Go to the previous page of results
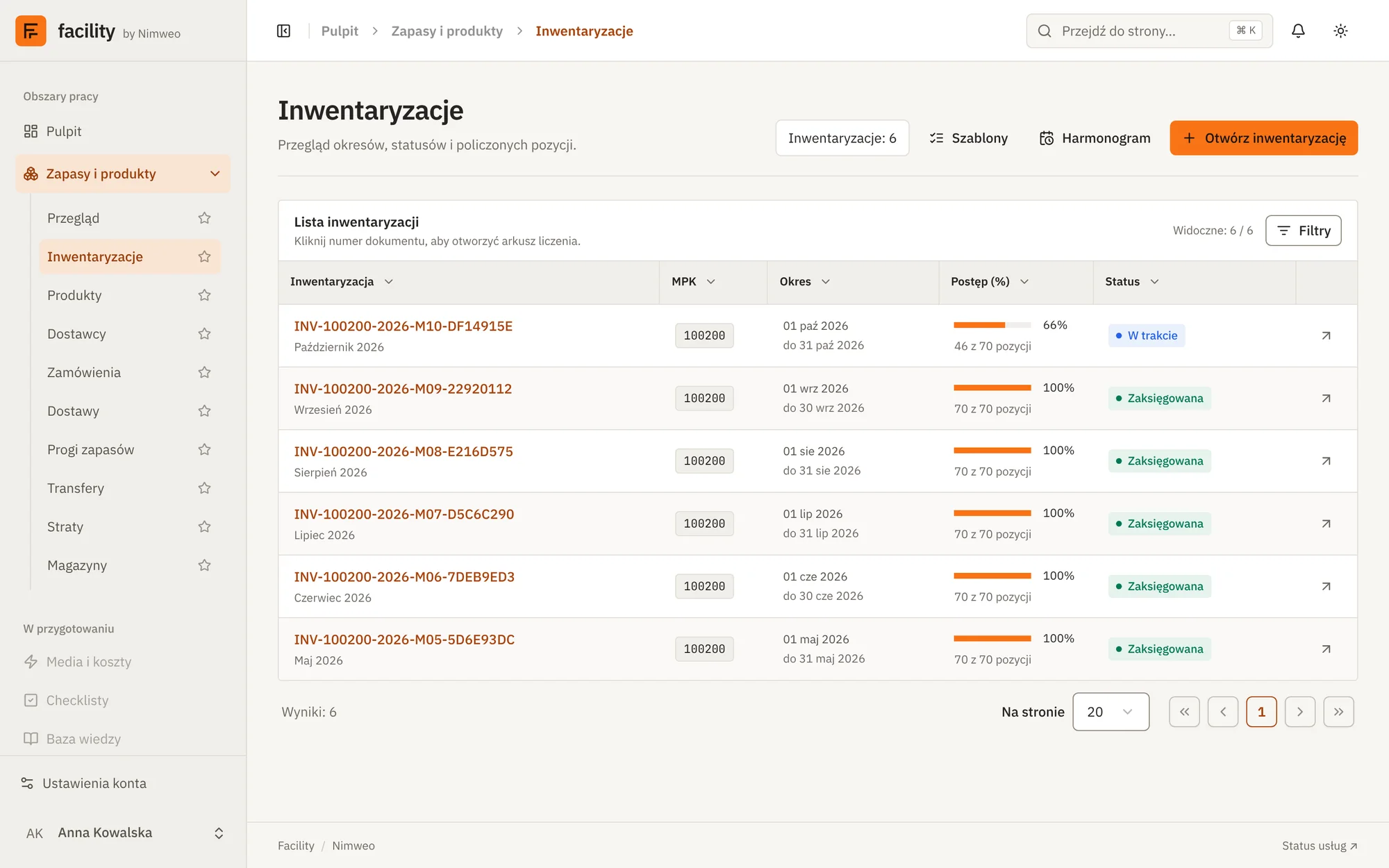This screenshot has height=868, width=1389. (x=1223, y=712)
